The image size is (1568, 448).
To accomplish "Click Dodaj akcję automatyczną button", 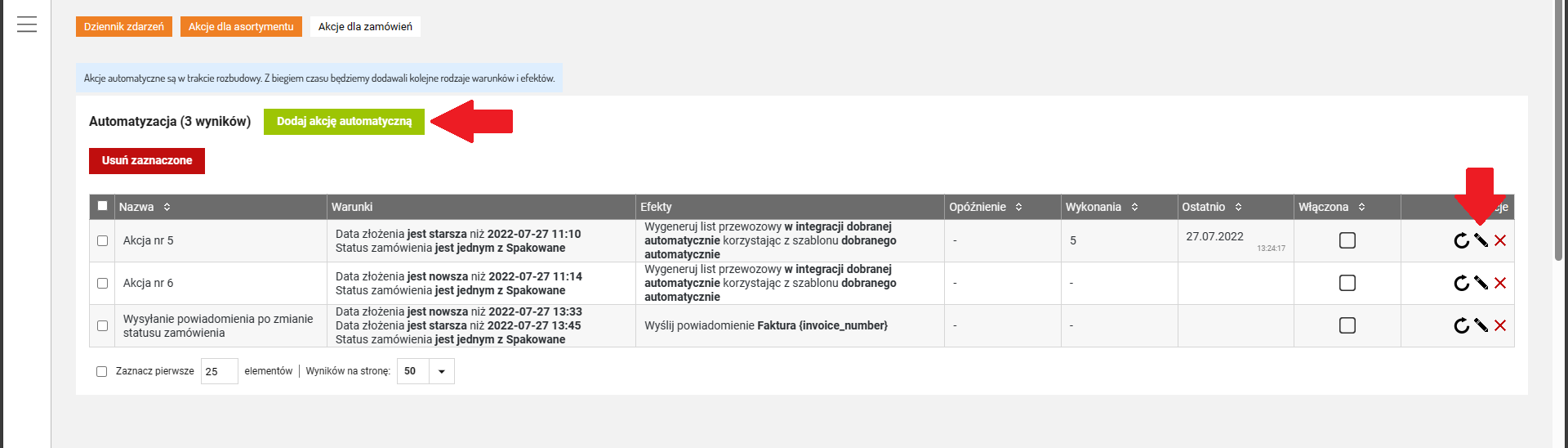I will coord(344,121).
